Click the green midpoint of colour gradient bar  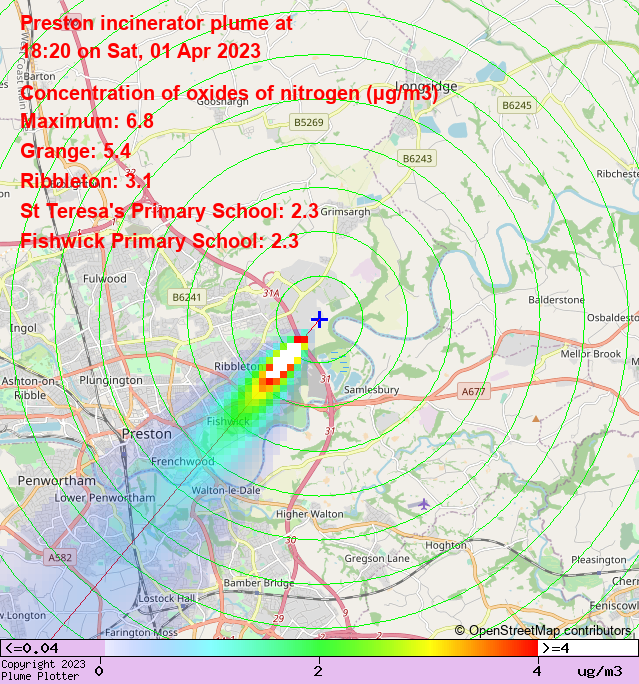click(x=319, y=648)
